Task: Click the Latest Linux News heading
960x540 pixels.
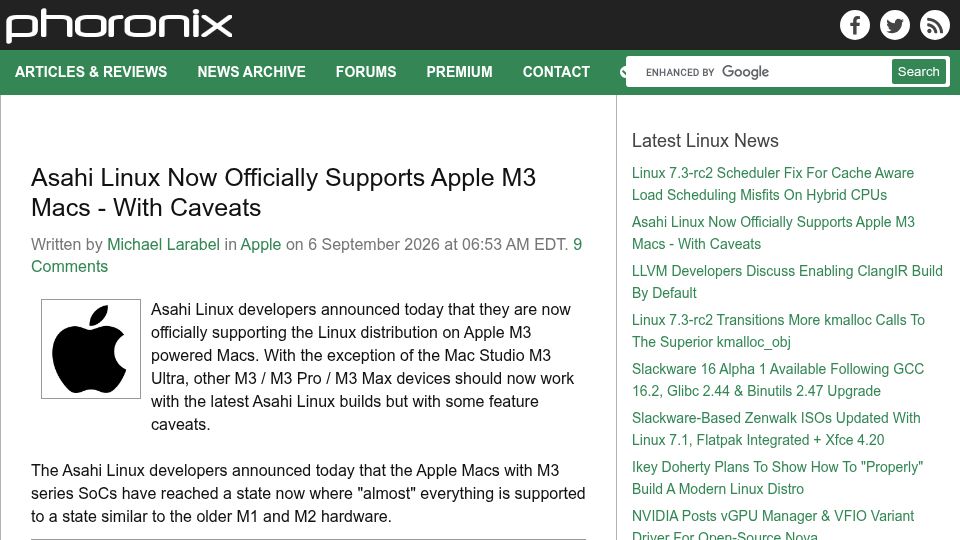Action: [x=705, y=140]
